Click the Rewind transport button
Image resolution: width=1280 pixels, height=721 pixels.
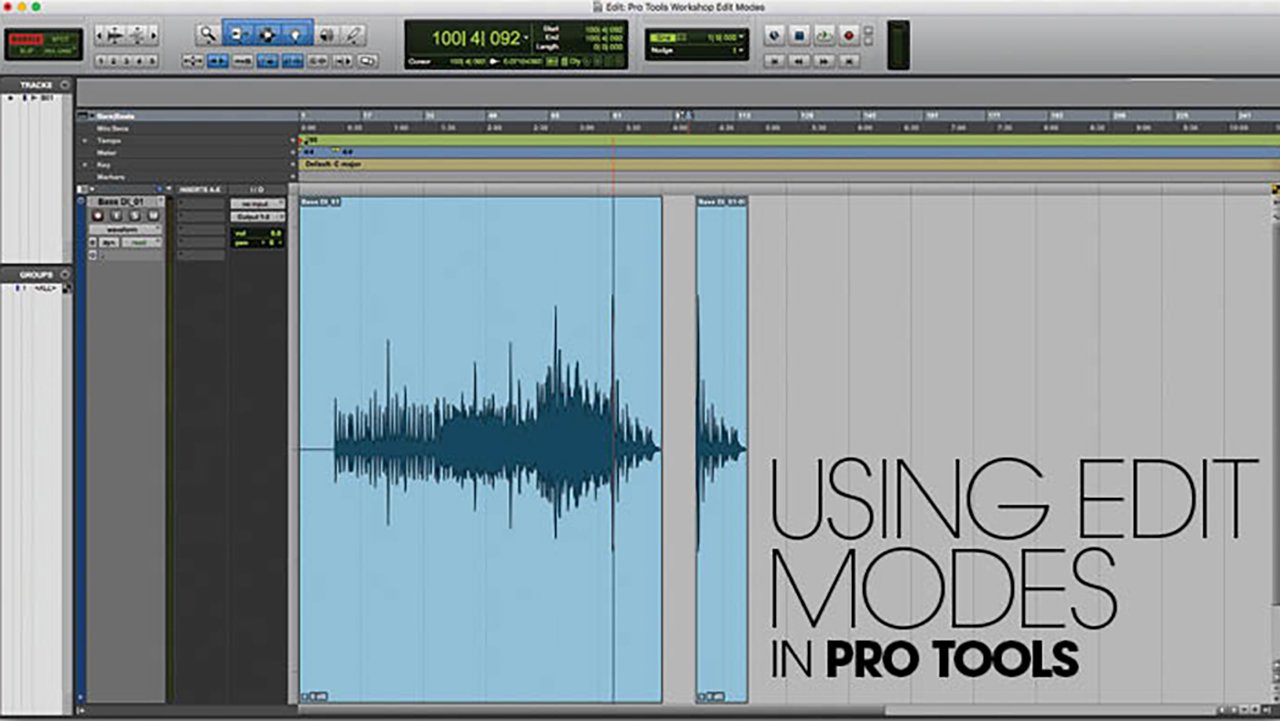click(799, 61)
